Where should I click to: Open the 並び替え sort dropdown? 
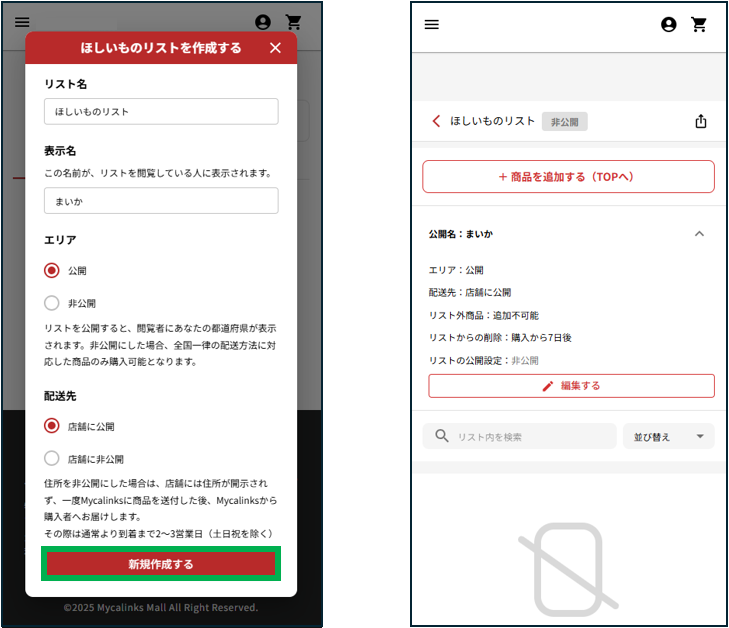point(668,437)
